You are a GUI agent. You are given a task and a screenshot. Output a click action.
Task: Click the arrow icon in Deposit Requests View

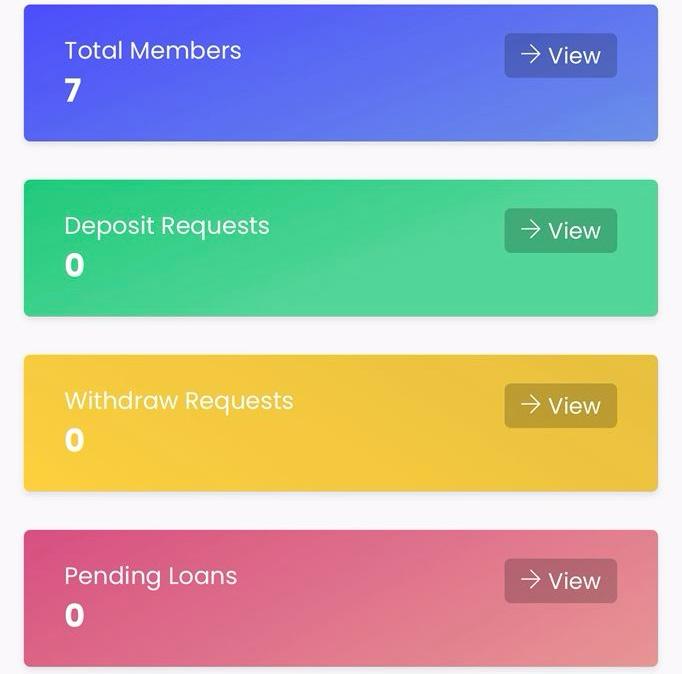530,230
